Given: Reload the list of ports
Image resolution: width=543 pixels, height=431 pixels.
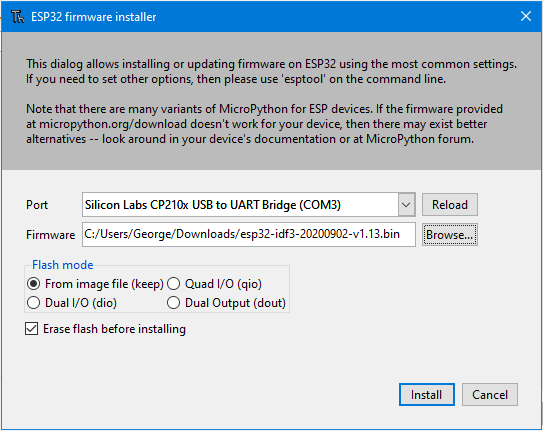Looking at the screenshot, I should [449, 205].
